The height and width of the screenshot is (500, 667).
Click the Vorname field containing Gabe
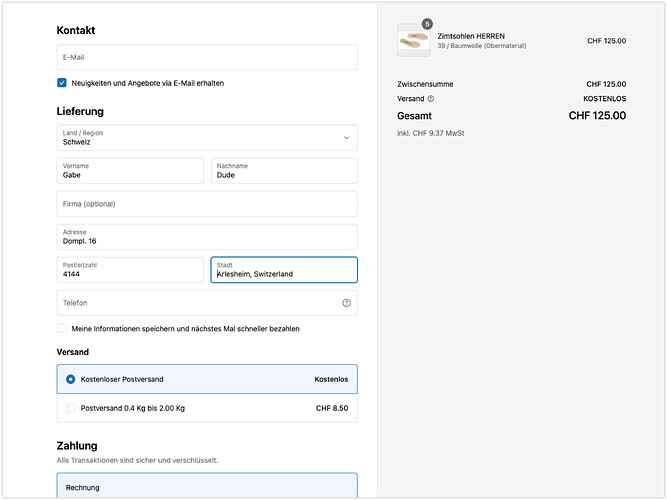click(130, 171)
